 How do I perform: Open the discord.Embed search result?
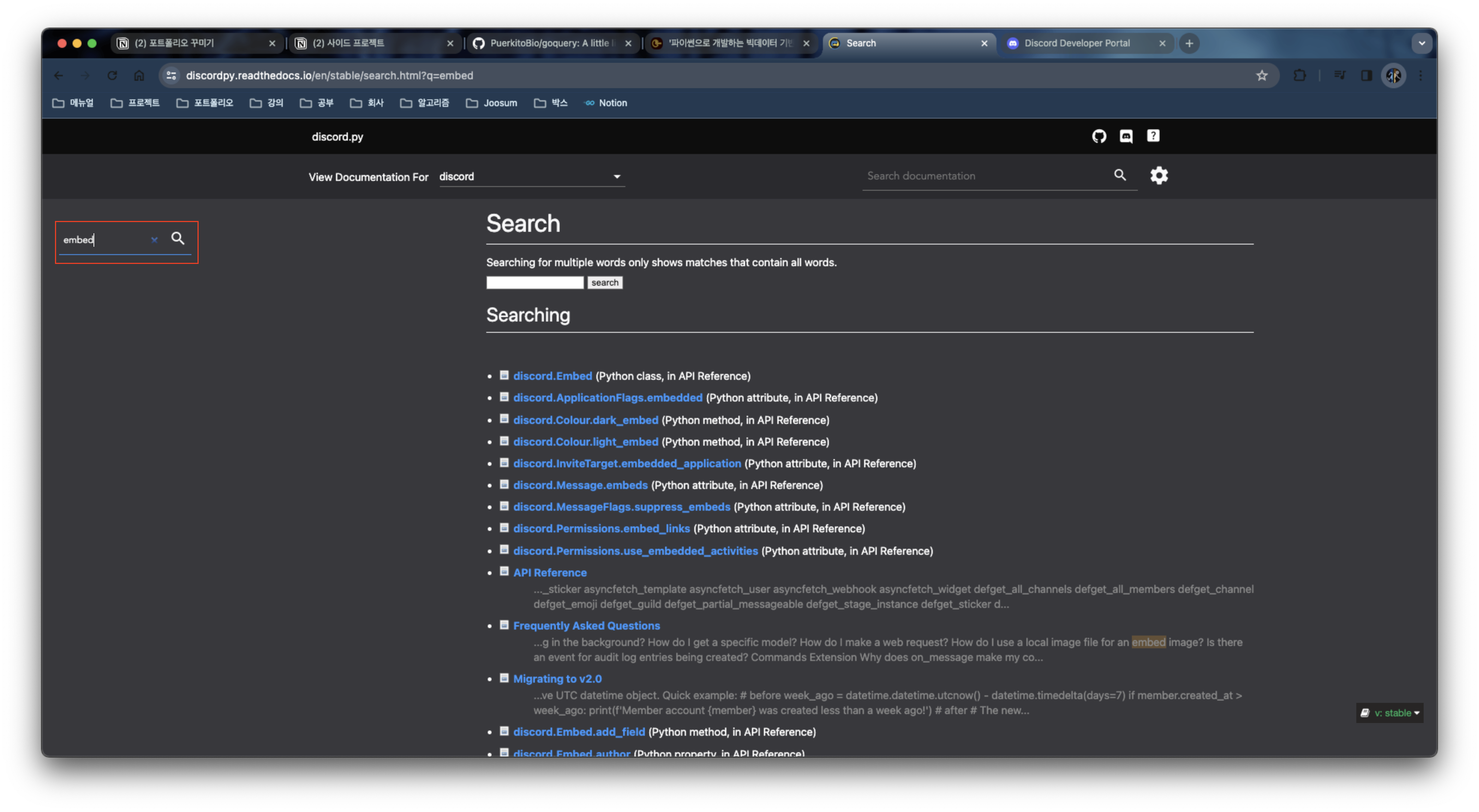tap(552, 376)
